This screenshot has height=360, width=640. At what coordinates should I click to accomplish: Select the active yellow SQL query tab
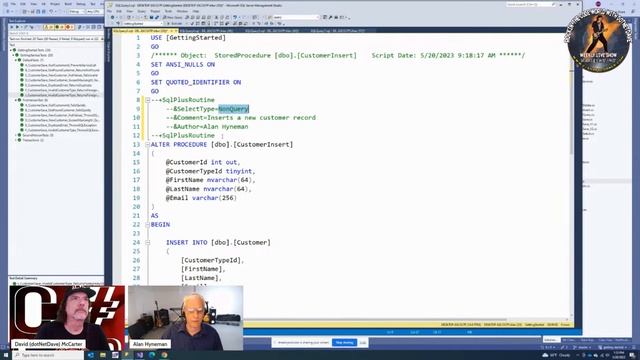144,31
